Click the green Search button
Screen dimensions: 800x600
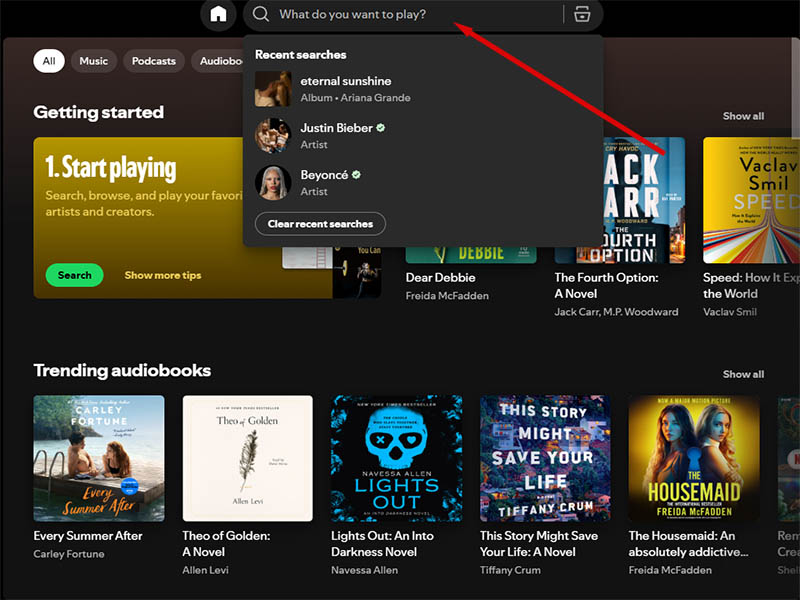pyautogui.click(x=74, y=275)
